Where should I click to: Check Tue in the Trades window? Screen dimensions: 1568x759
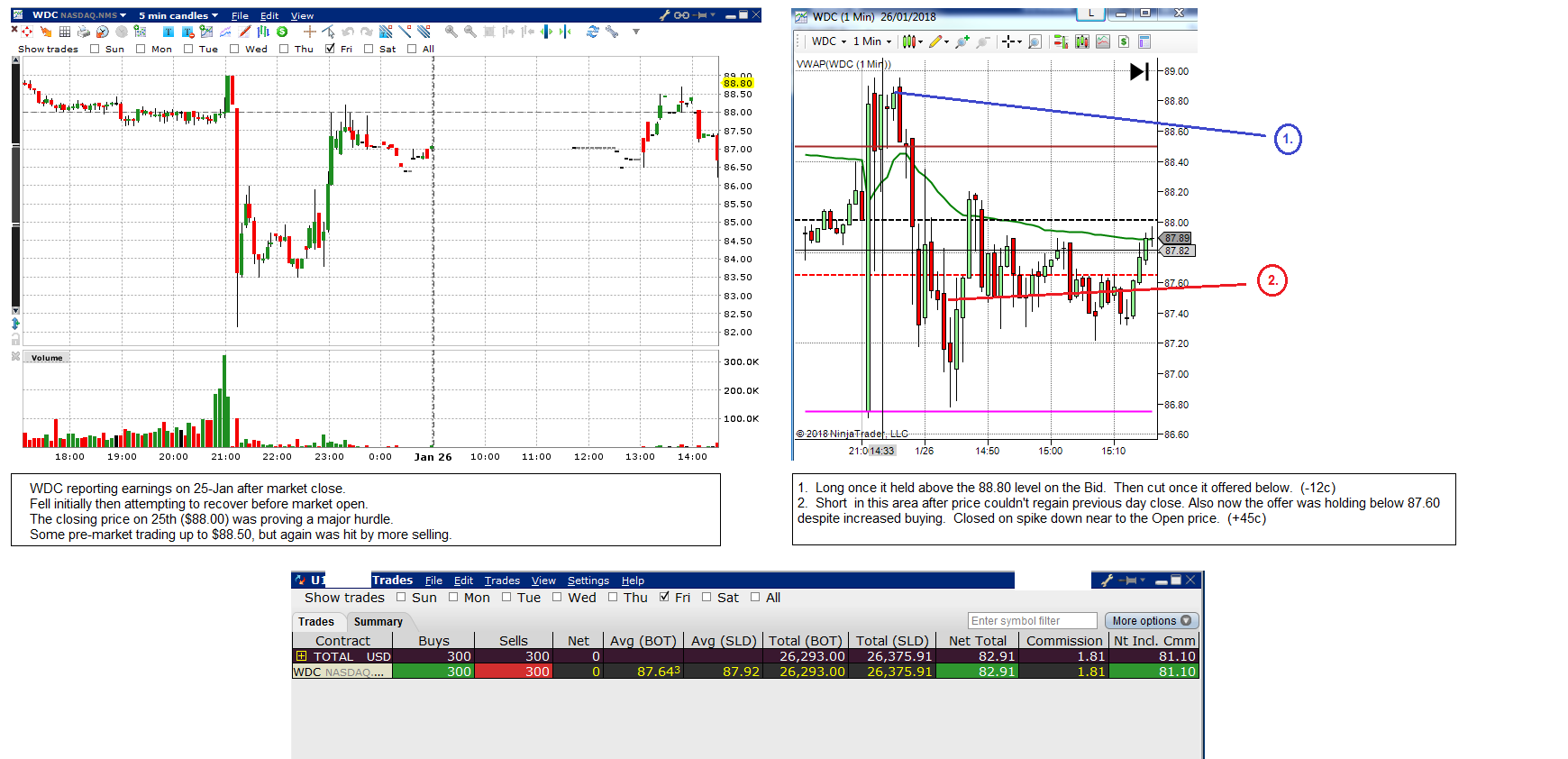click(506, 597)
